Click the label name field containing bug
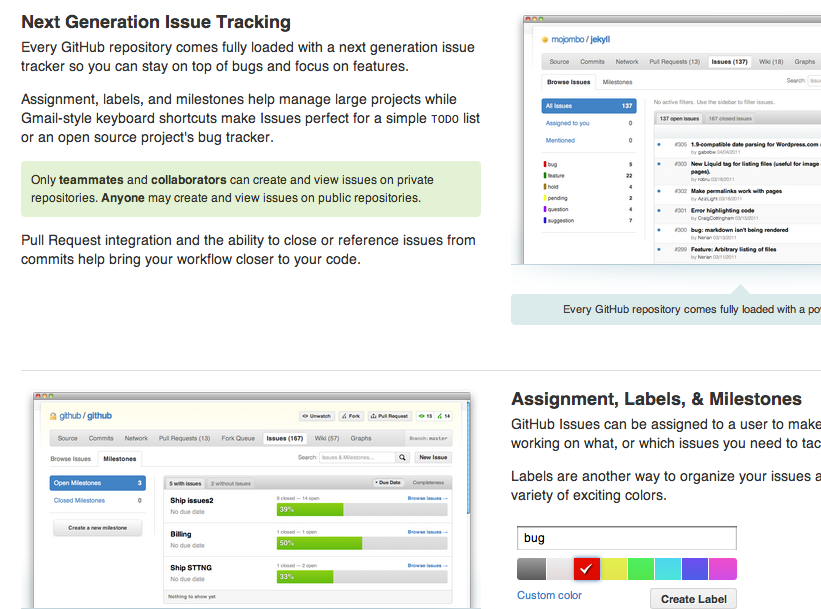The height and width of the screenshot is (609, 821). tap(627, 538)
